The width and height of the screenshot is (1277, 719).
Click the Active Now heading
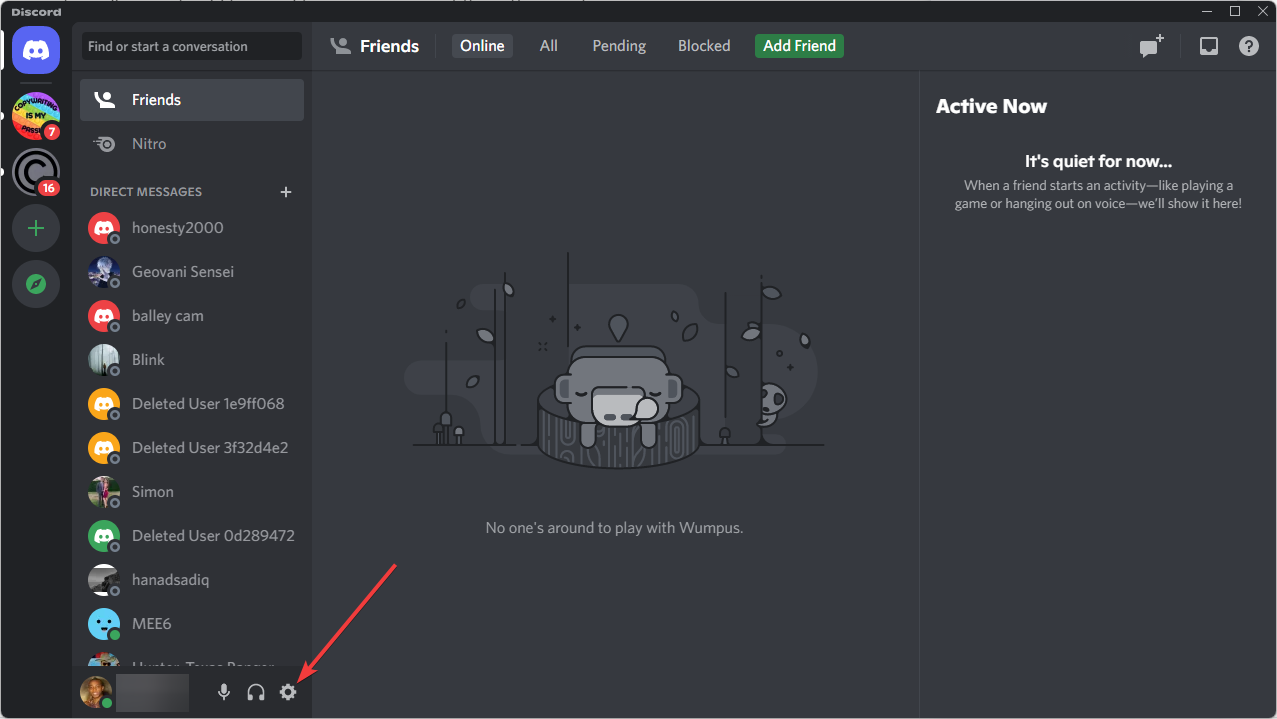point(991,107)
